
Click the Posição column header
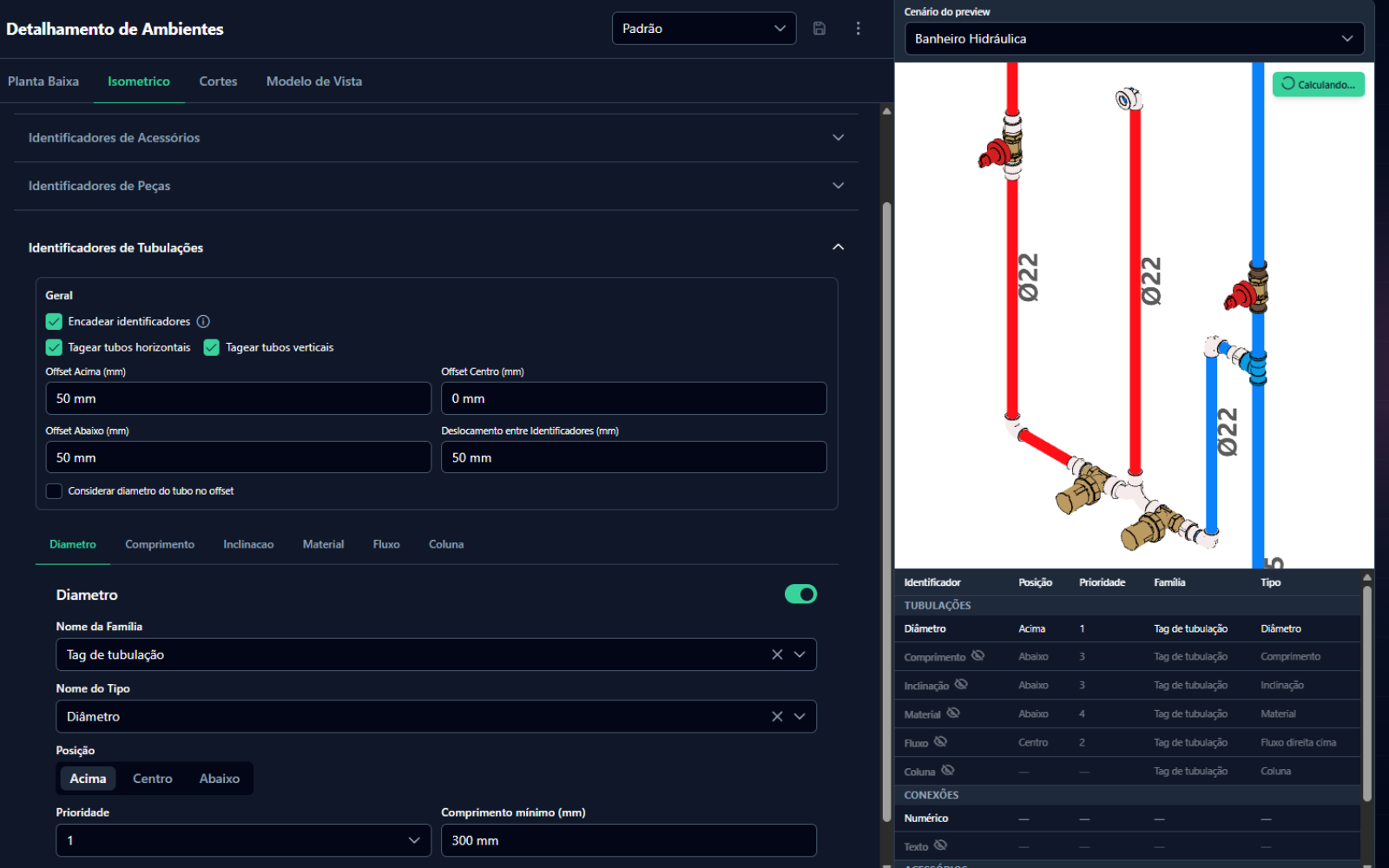point(1035,582)
